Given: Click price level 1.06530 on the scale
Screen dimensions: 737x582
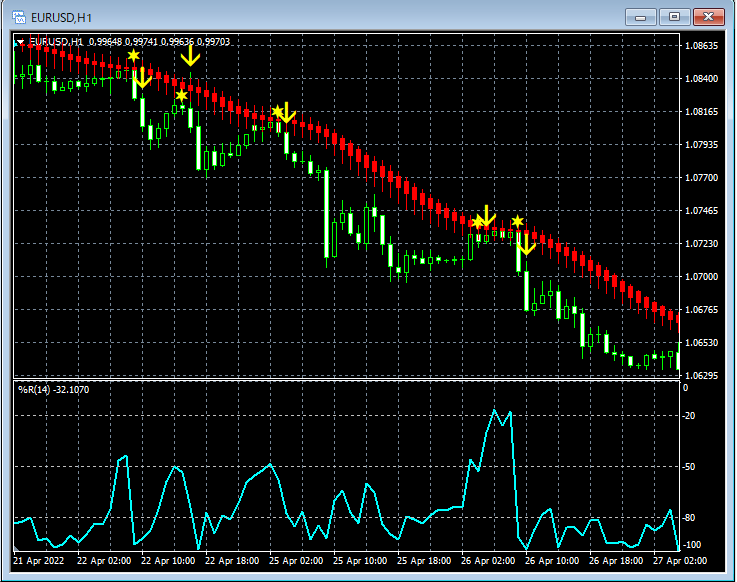Looking at the screenshot, I should pos(702,342).
